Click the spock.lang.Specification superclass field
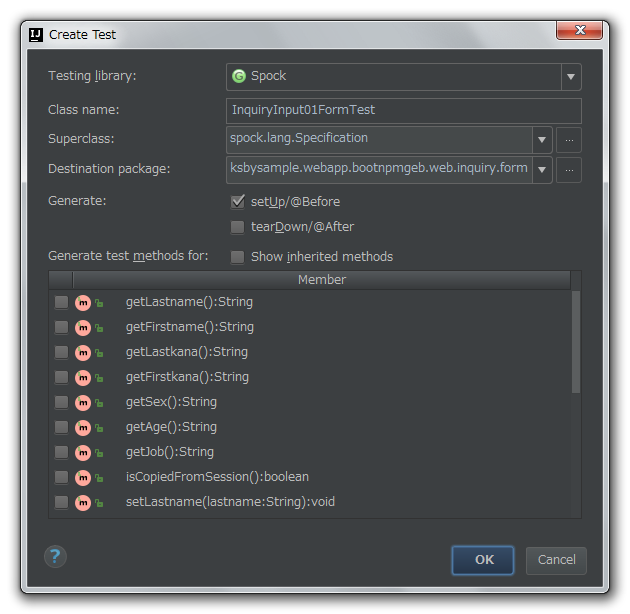This screenshot has height=614, width=630. [379, 140]
